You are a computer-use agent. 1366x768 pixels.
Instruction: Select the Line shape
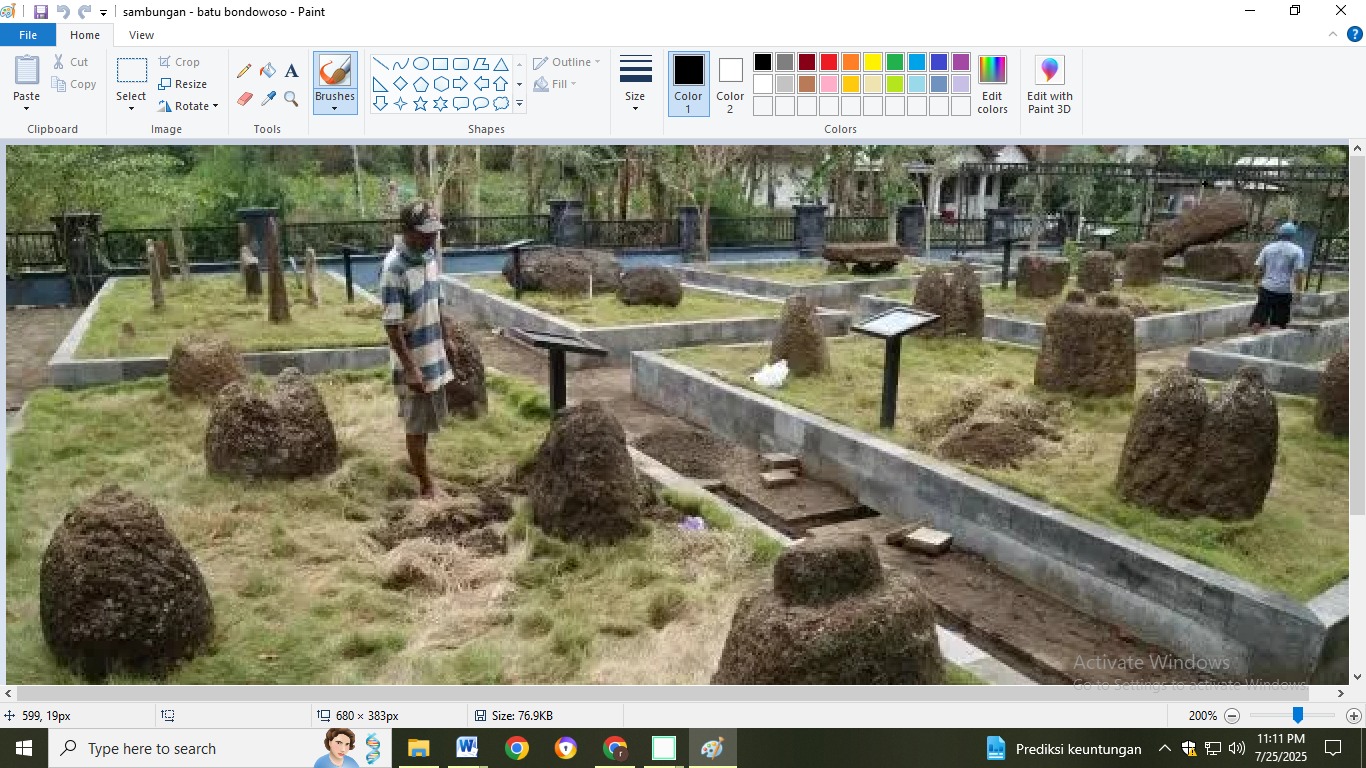[x=381, y=64]
